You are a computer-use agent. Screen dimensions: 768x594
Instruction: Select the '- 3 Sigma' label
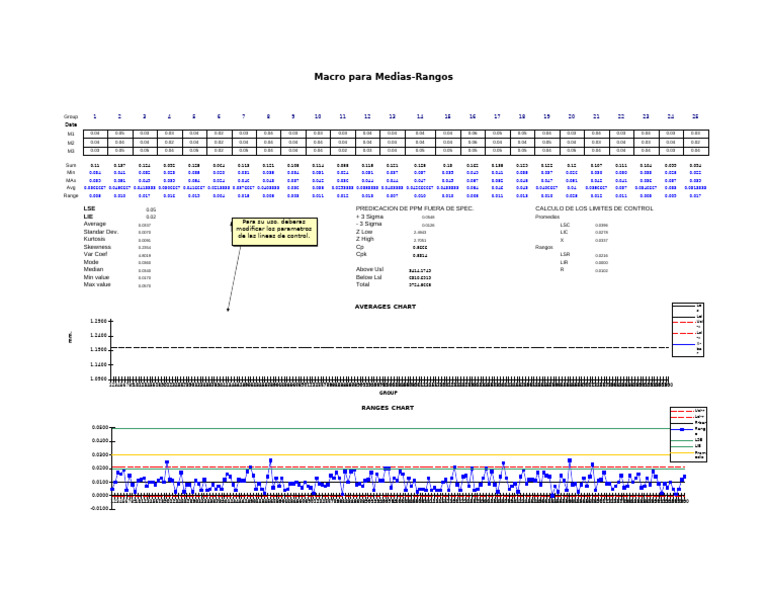(x=369, y=224)
